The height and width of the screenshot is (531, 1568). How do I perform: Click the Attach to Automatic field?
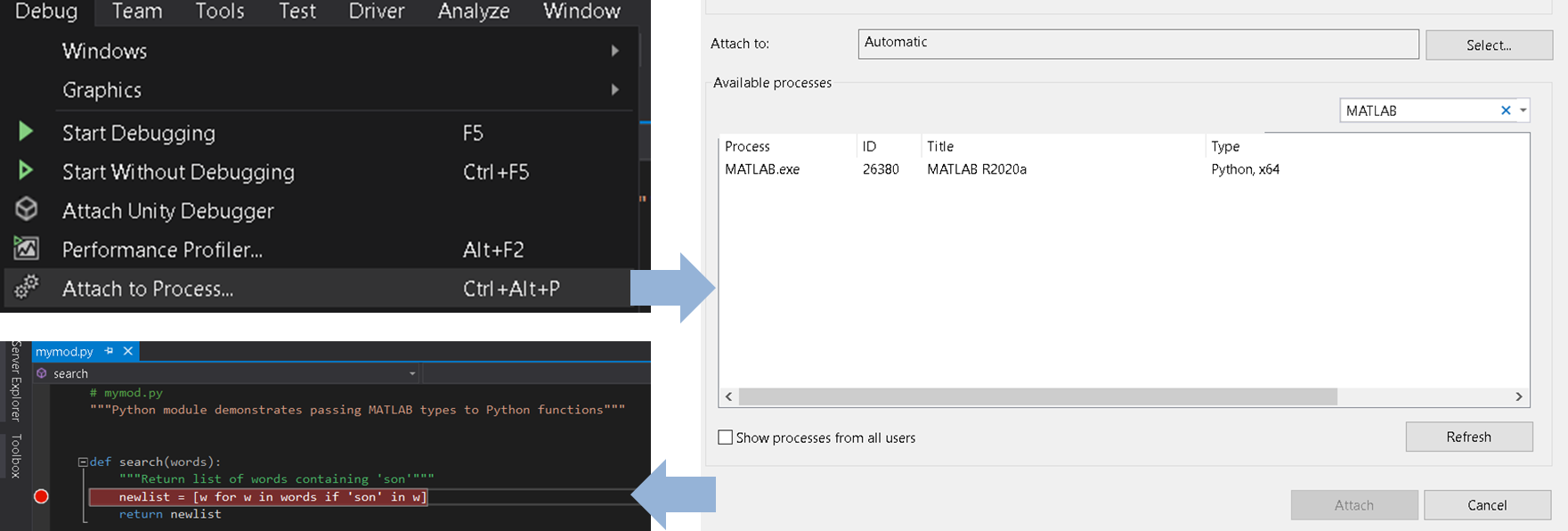click(1138, 44)
